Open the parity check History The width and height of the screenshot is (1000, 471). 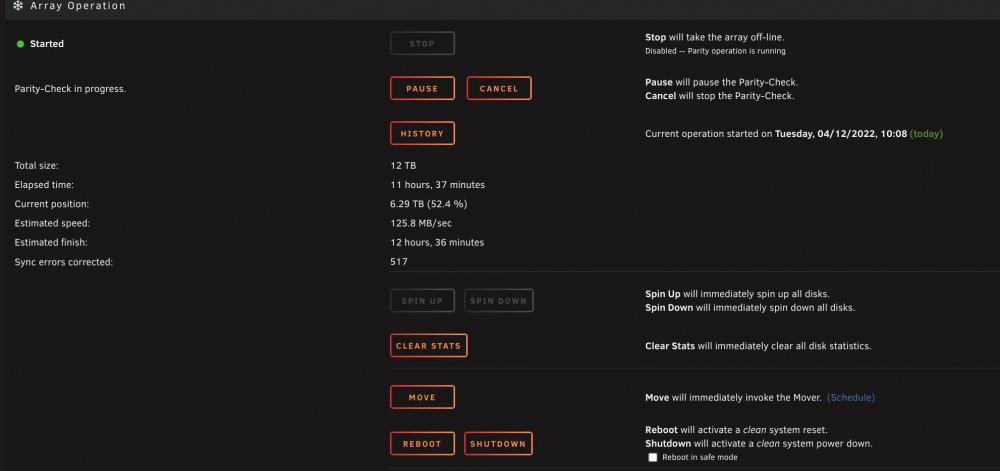[422, 134]
